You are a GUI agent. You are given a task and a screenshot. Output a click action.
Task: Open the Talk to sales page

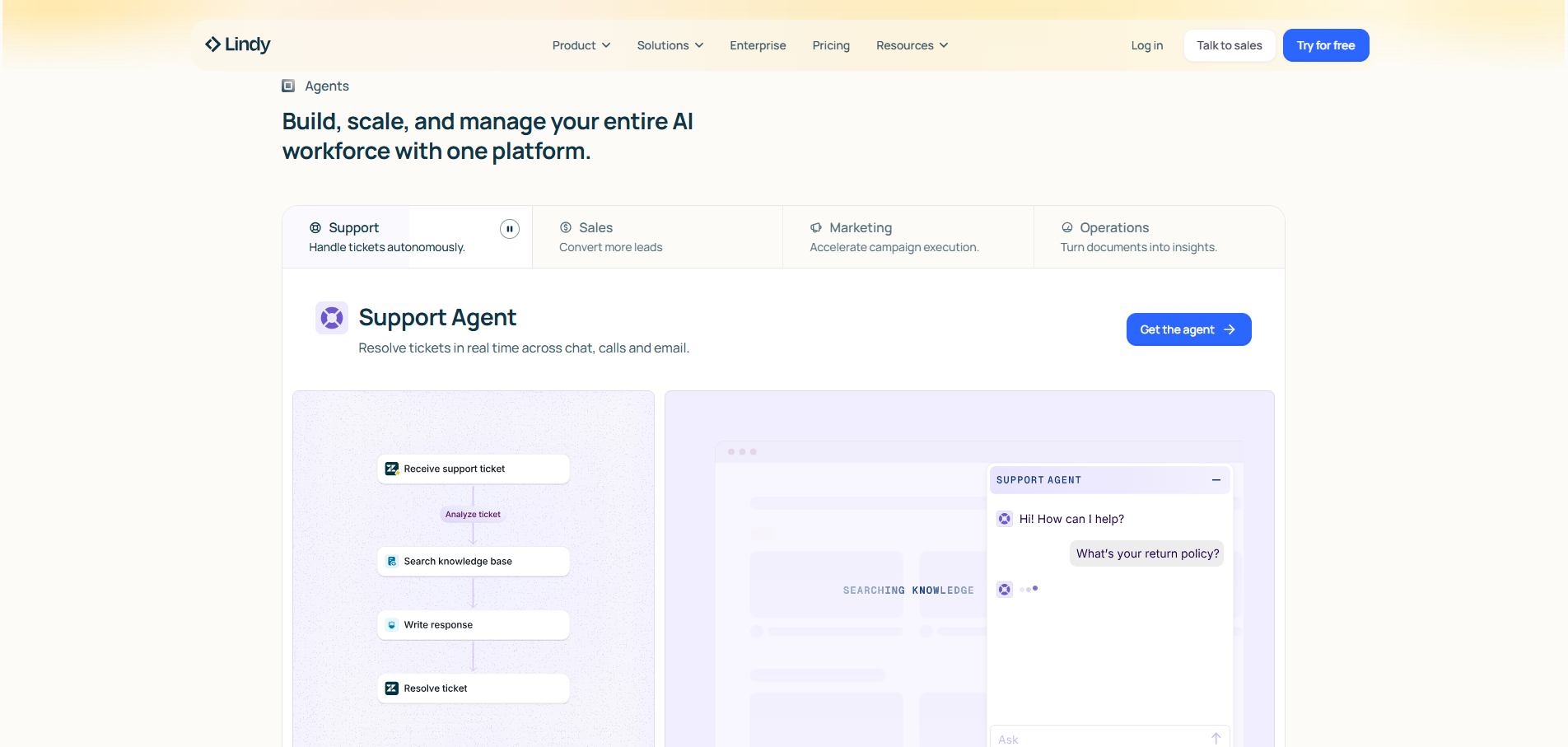tap(1229, 45)
